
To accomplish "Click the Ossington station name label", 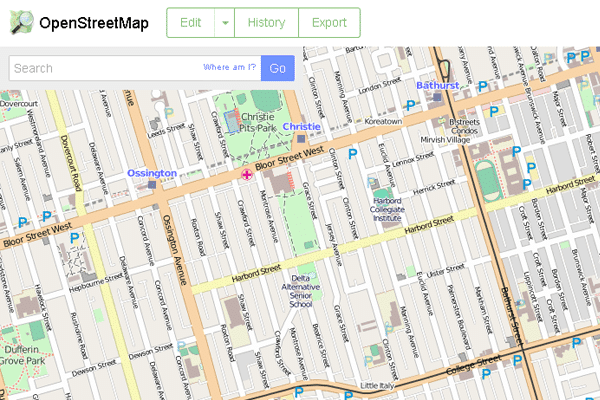I will (x=152, y=173).
